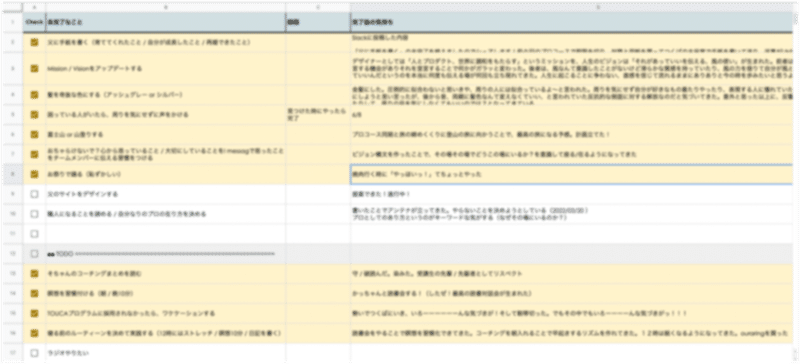Viewport: 800px width, 364px height.
Task: Select the かっちゃんと読書会する cell
Action: pyautogui.click(x=571, y=294)
